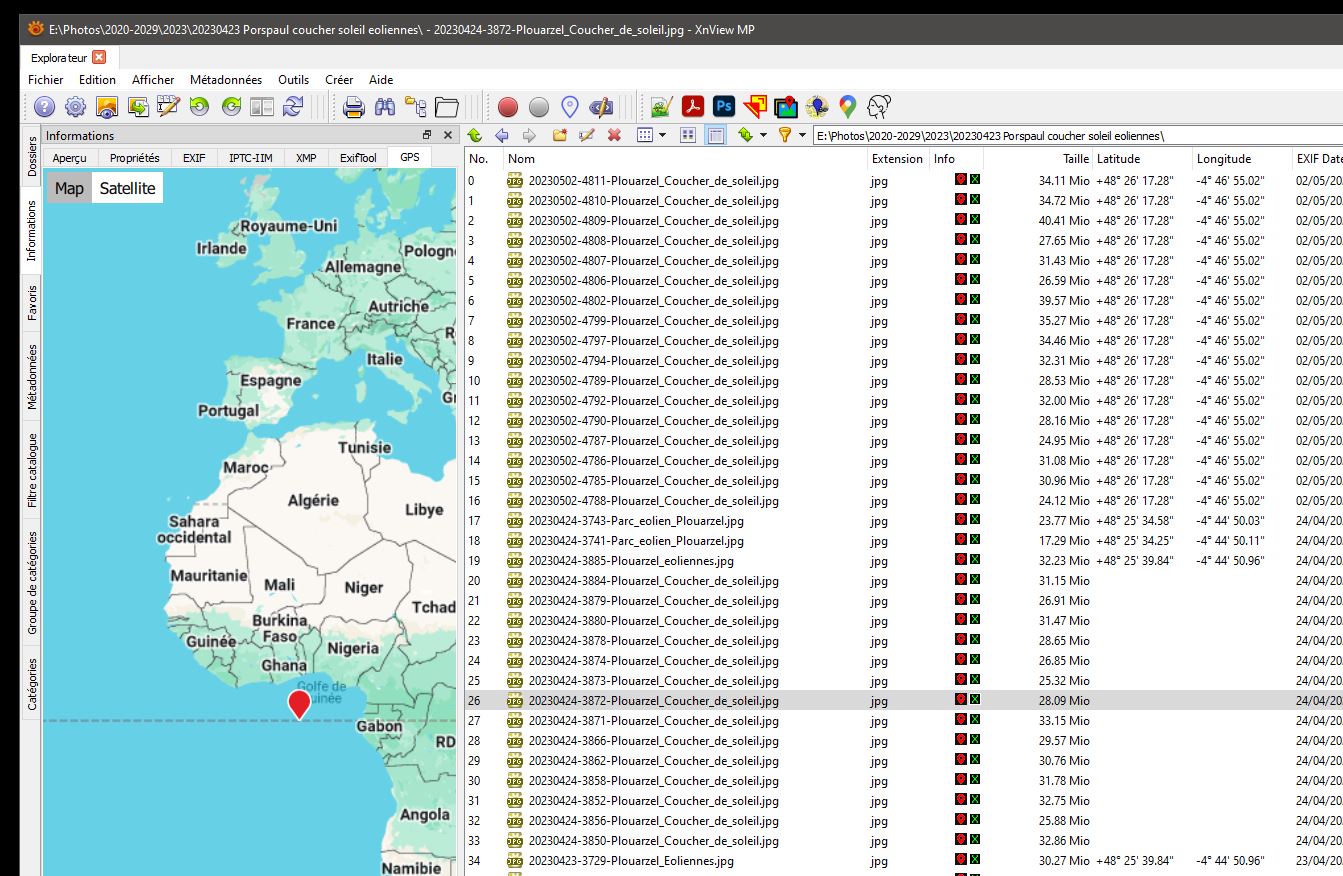Viewport: 1343px width, 876px height.
Task: Click the Adobe Acrobat PDF icon
Action: tap(693, 106)
